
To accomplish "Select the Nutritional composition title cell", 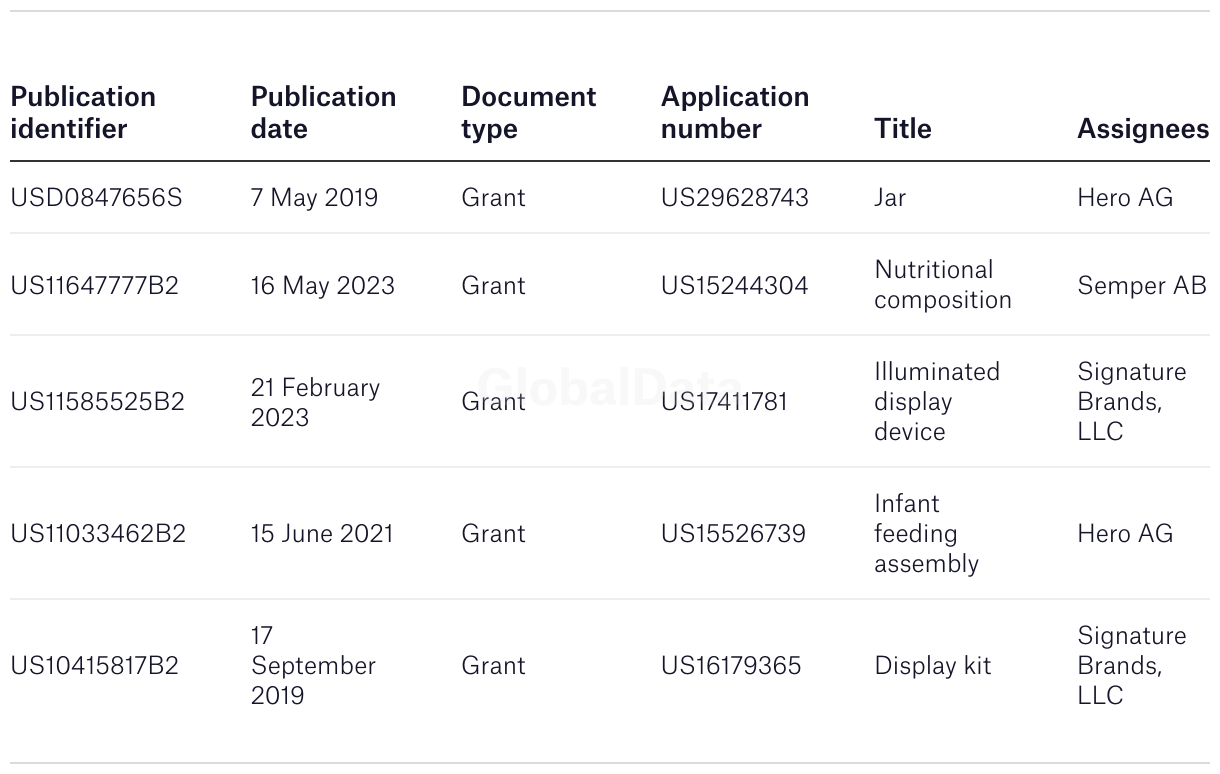I will 943,285.
